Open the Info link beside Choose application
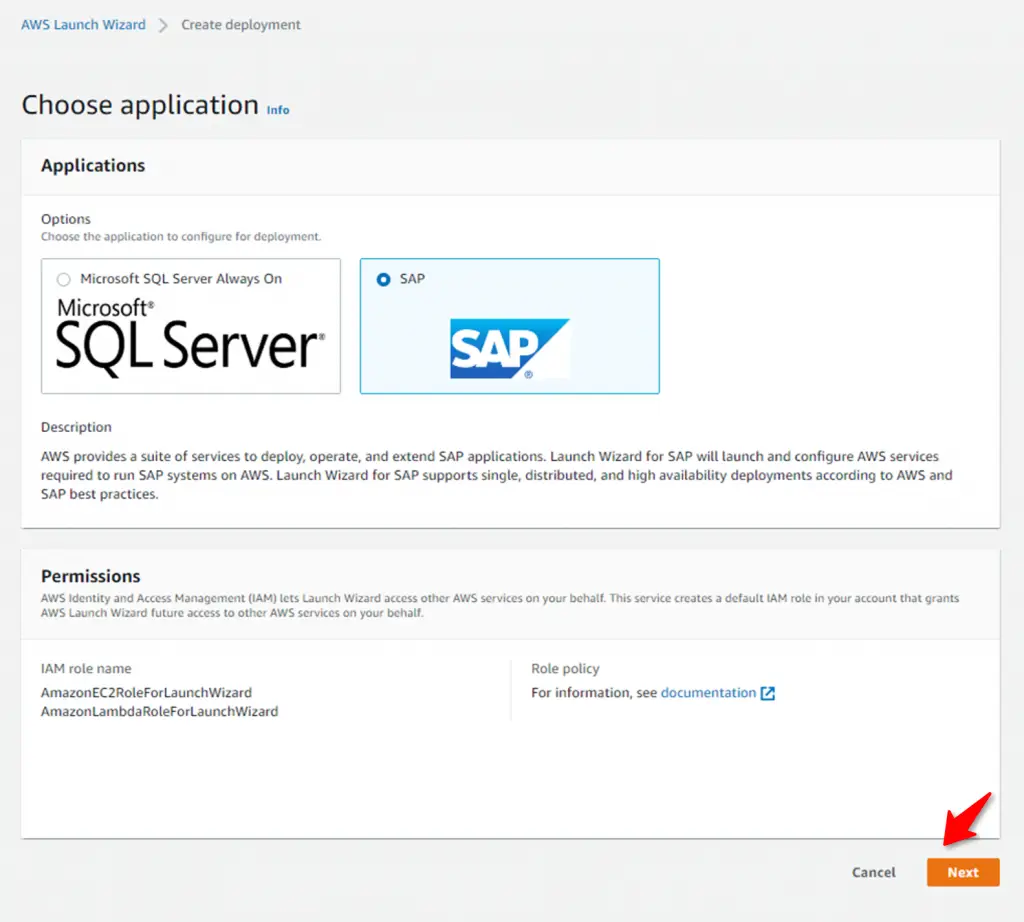This screenshot has width=1024, height=922. (278, 110)
